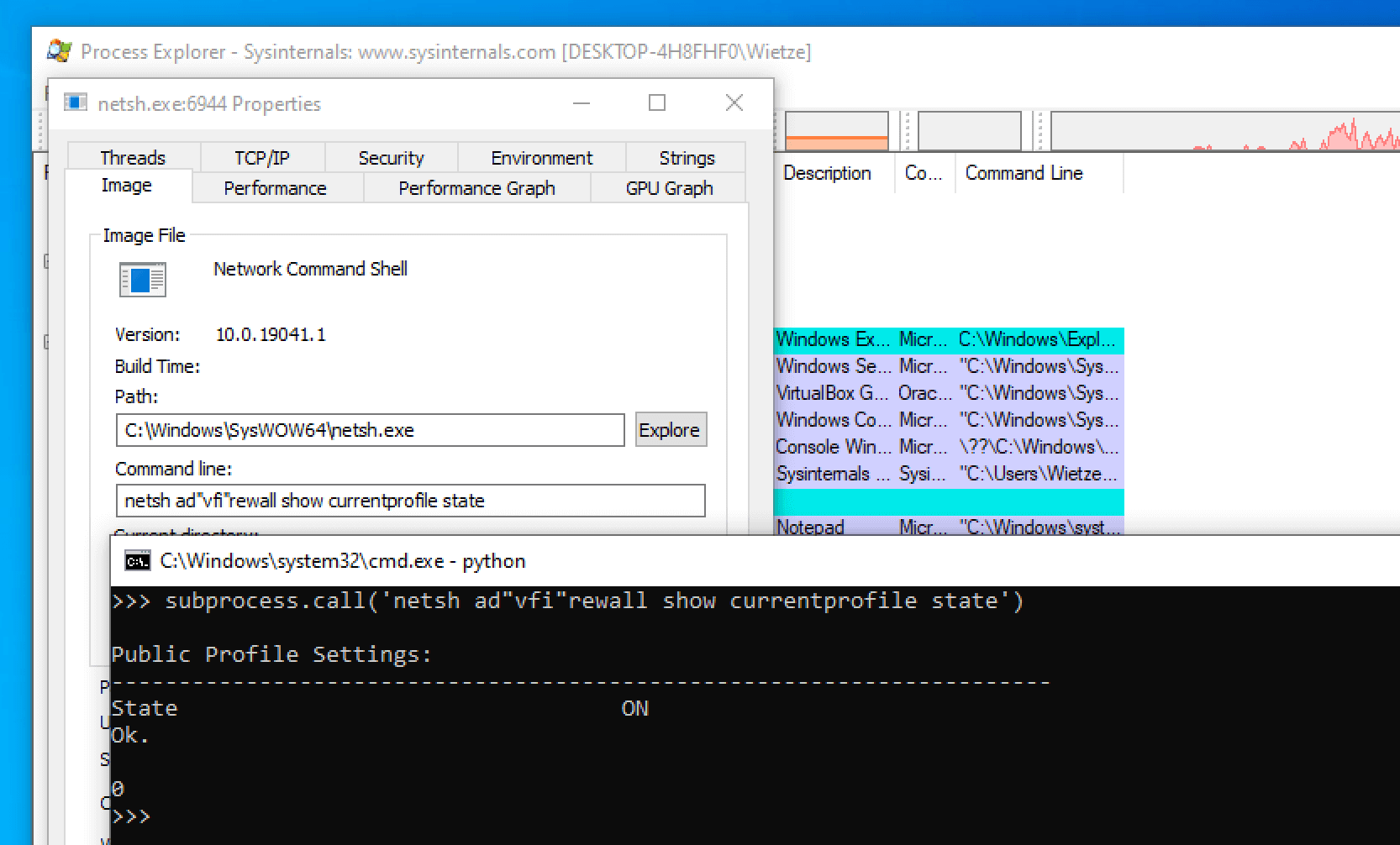The height and width of the screenshot is (845, 1400).
Task: Open the GPU Graph tab
Action: (669, 188)
